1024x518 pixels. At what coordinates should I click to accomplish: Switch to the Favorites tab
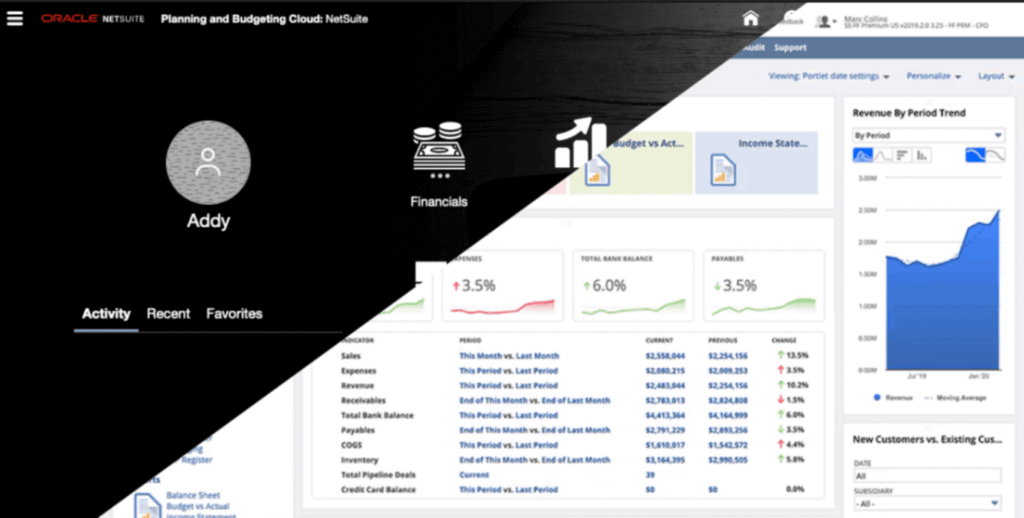[x=234, y=313]
